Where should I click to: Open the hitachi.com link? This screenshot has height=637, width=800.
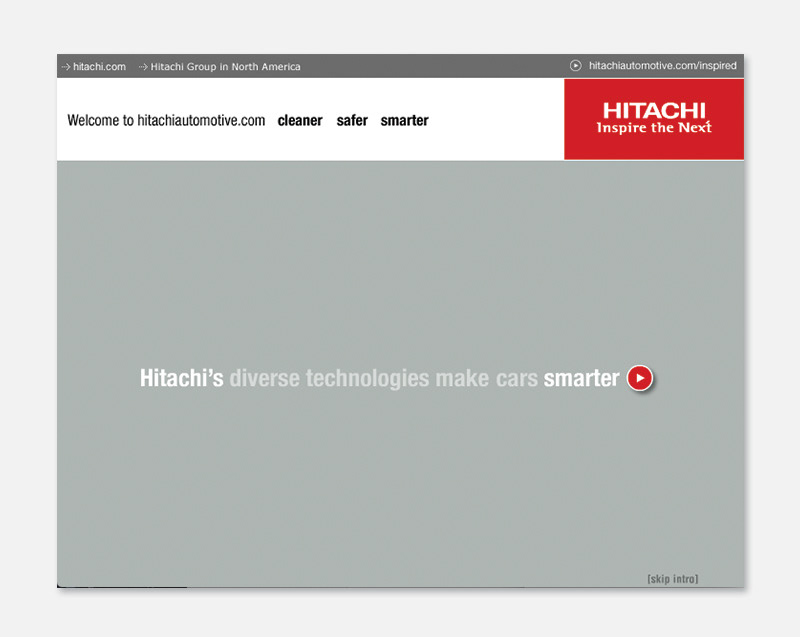click(99, 67)
